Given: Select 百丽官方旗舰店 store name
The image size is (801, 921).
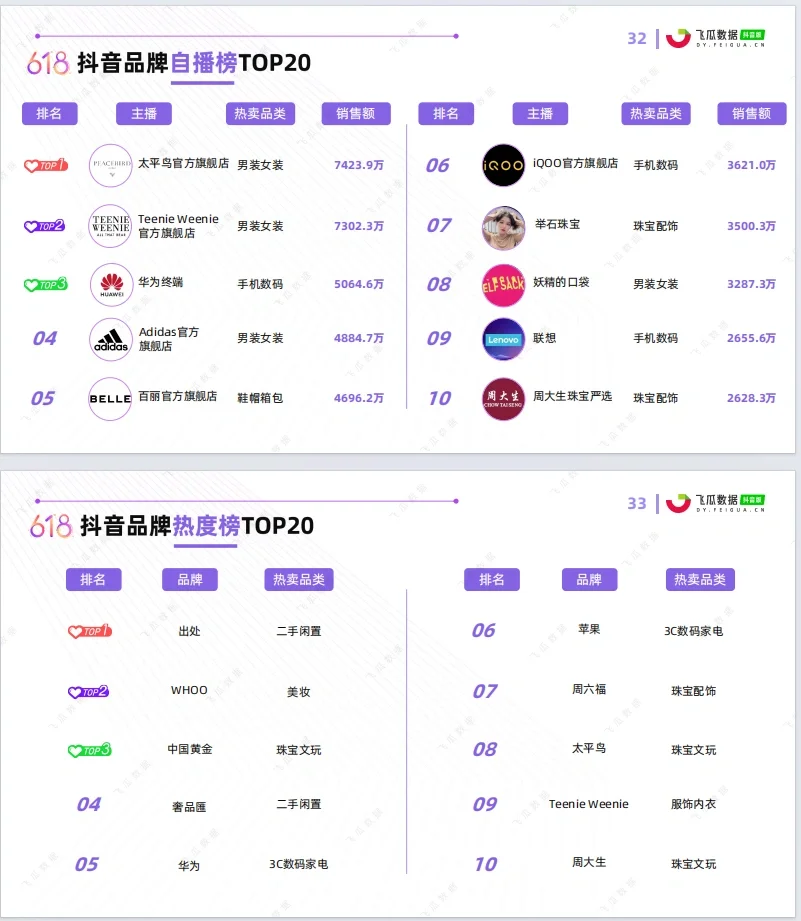Looking at the screenshot, I should 177,396.
